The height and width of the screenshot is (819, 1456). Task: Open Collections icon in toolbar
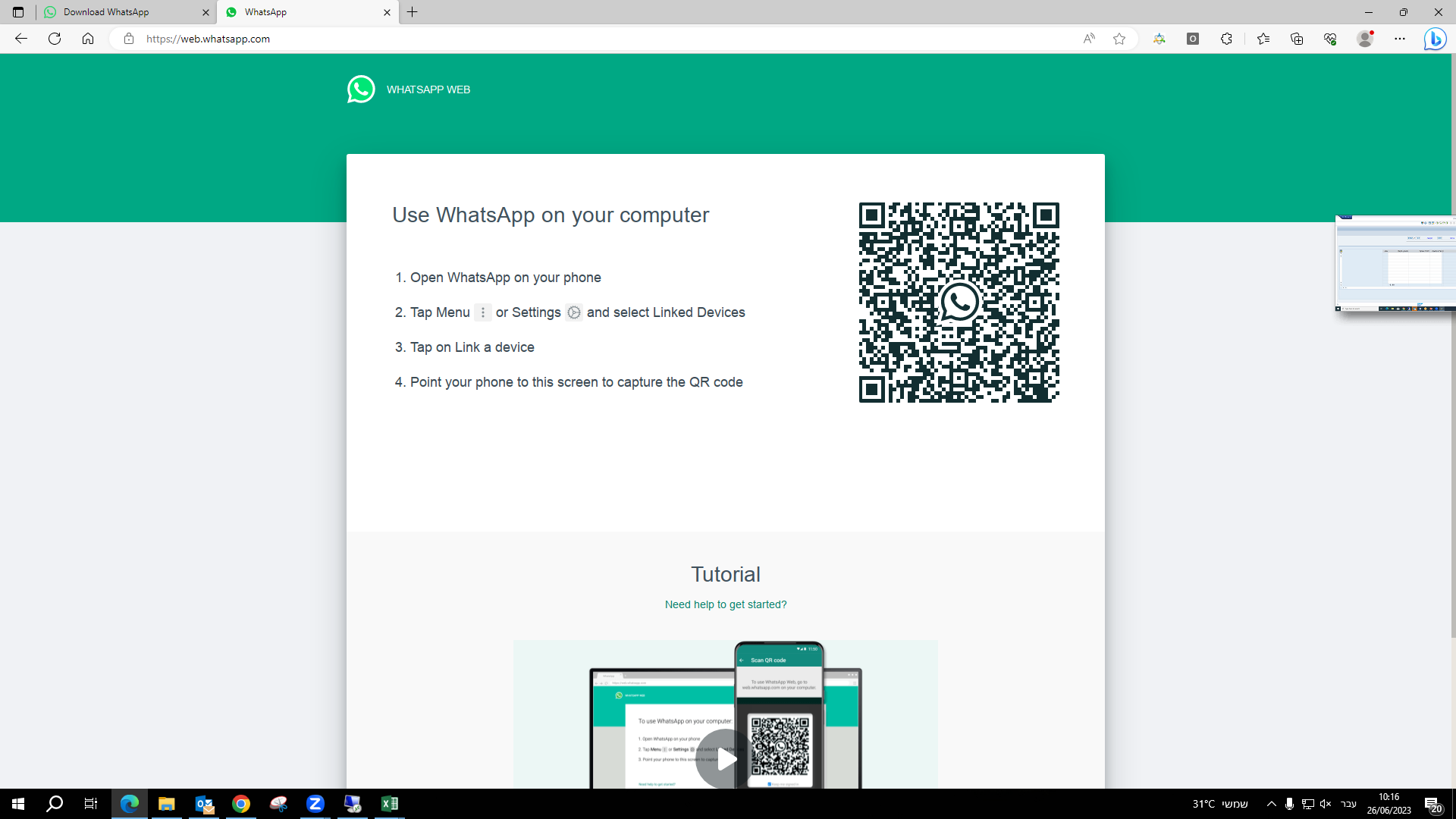pos(1297,39)
